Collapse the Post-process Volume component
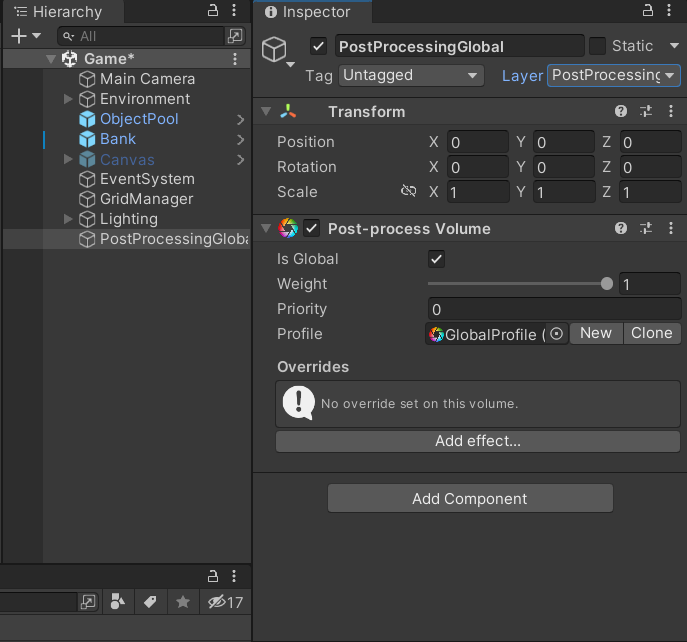Screen dimensions: 687x642 pyautogui.click(x=266, y=228)
